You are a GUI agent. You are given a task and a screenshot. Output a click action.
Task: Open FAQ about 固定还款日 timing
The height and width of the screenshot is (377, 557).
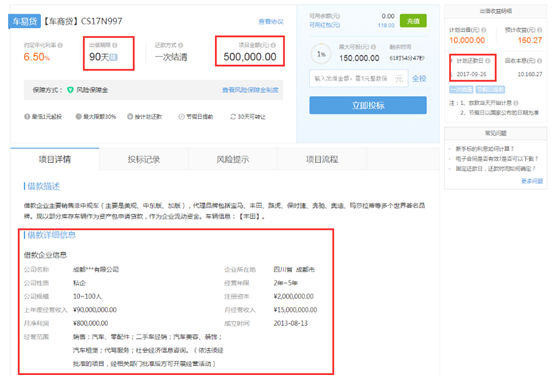[x=496, y=168]
